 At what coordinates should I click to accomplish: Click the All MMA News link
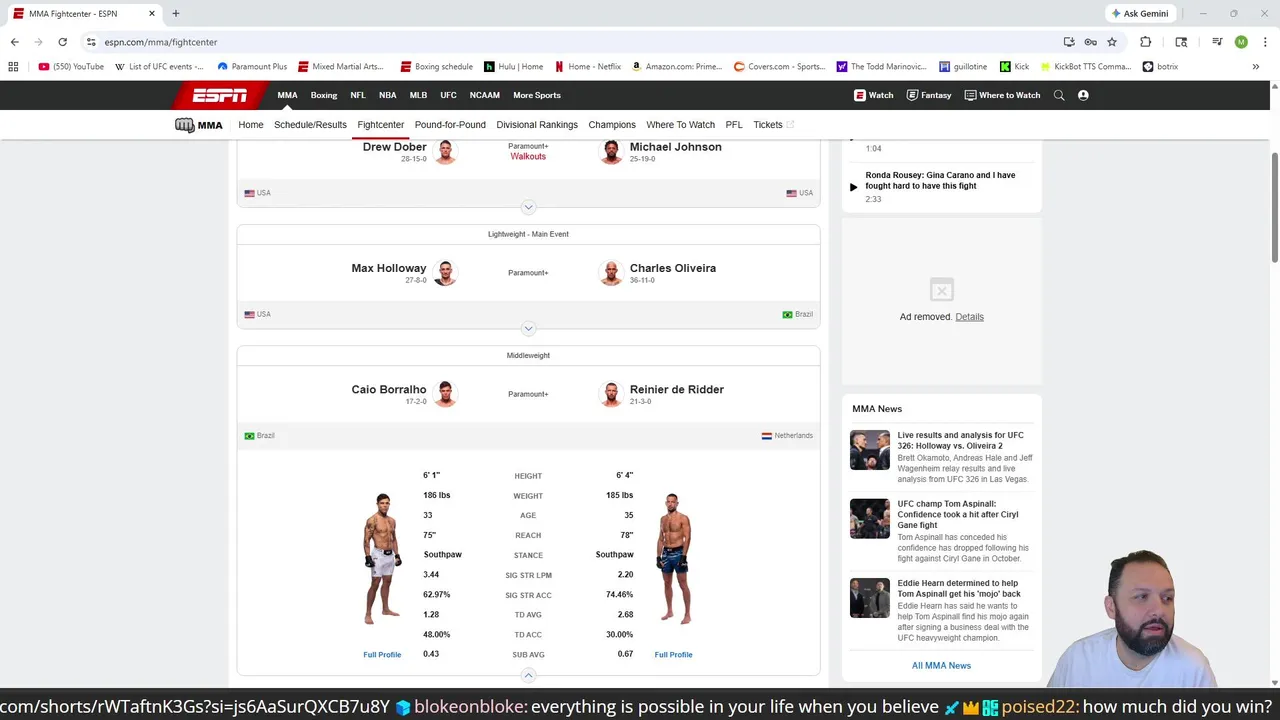pos(941,666)
